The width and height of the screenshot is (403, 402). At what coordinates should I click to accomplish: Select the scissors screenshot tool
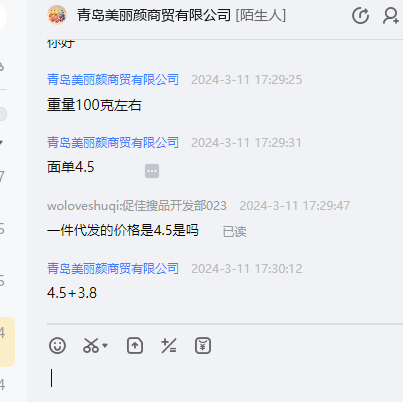tap(91, 346)
